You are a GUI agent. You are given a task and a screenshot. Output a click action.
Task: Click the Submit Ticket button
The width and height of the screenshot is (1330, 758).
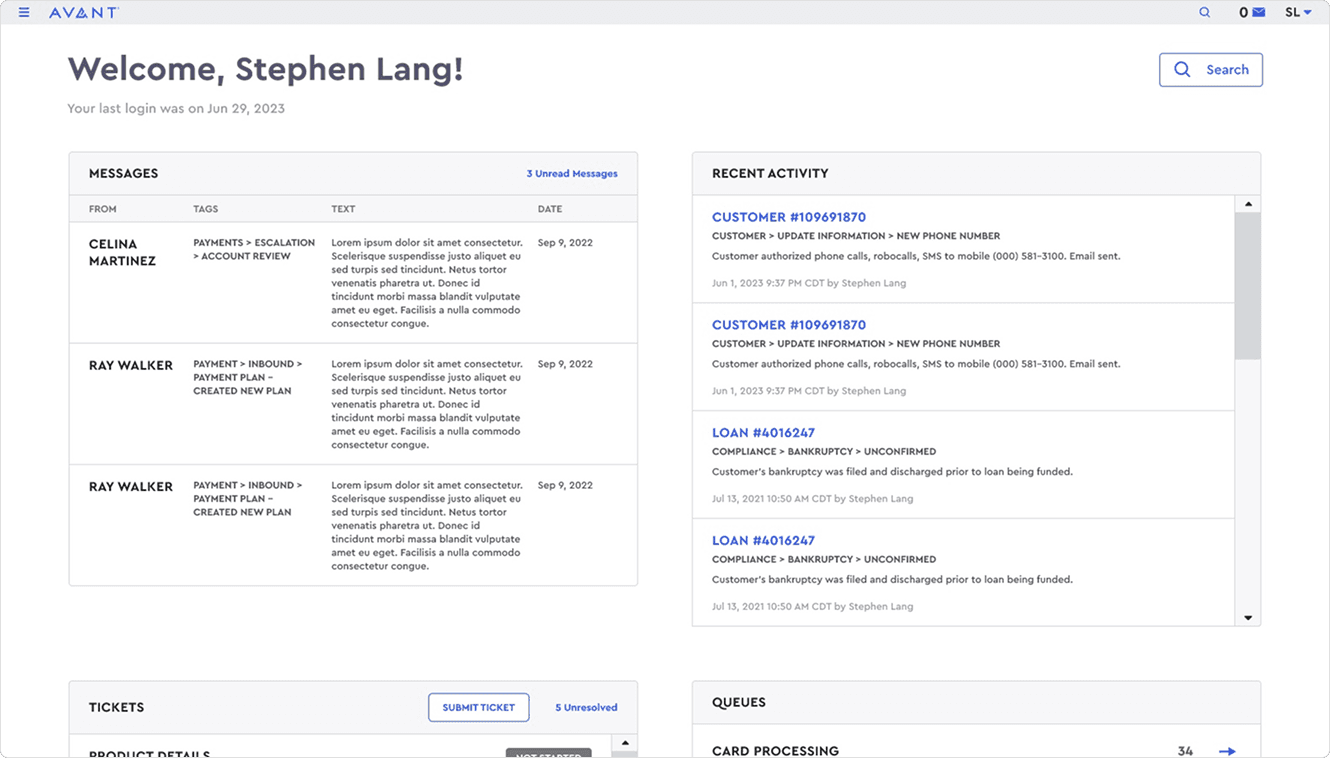[x=478, y=708]
